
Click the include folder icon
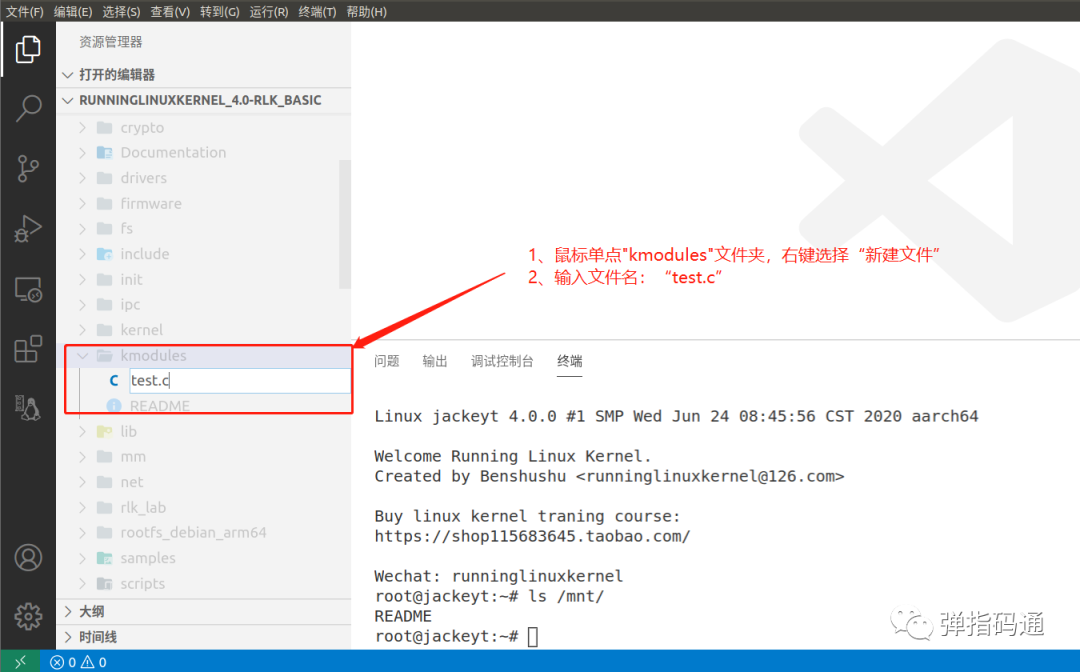tap(105, 254)
